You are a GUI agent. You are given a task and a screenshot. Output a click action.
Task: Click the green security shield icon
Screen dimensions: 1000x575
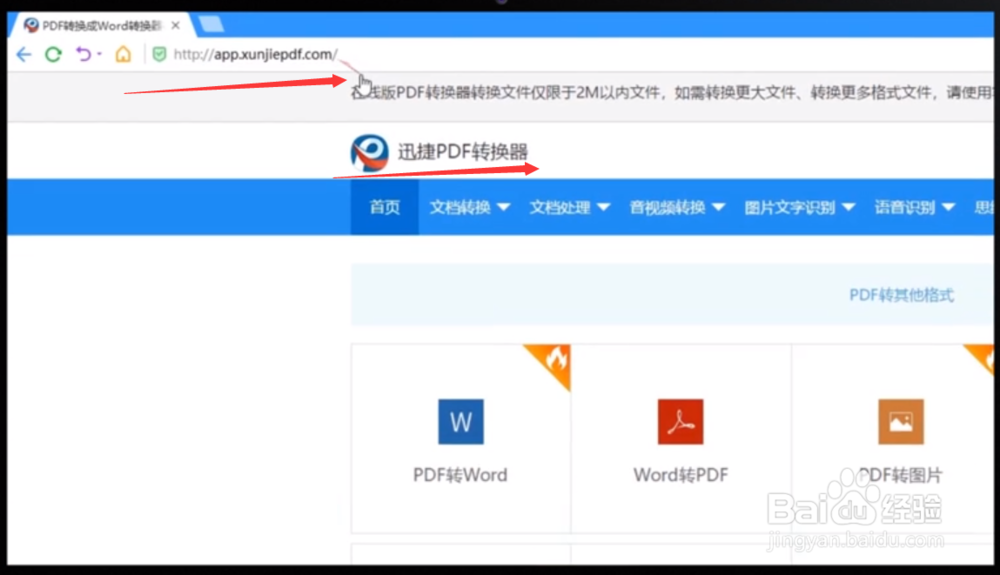click(x=159, y=54)
